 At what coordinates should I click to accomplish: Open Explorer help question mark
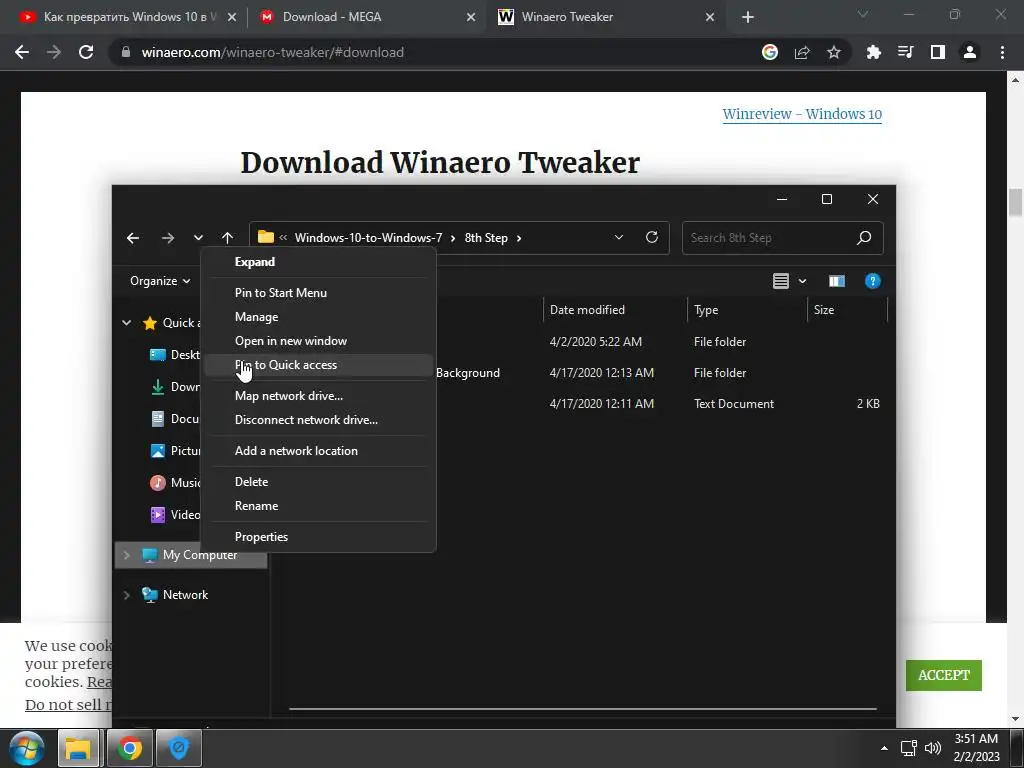pyautogui.click(x=872, y=281)
